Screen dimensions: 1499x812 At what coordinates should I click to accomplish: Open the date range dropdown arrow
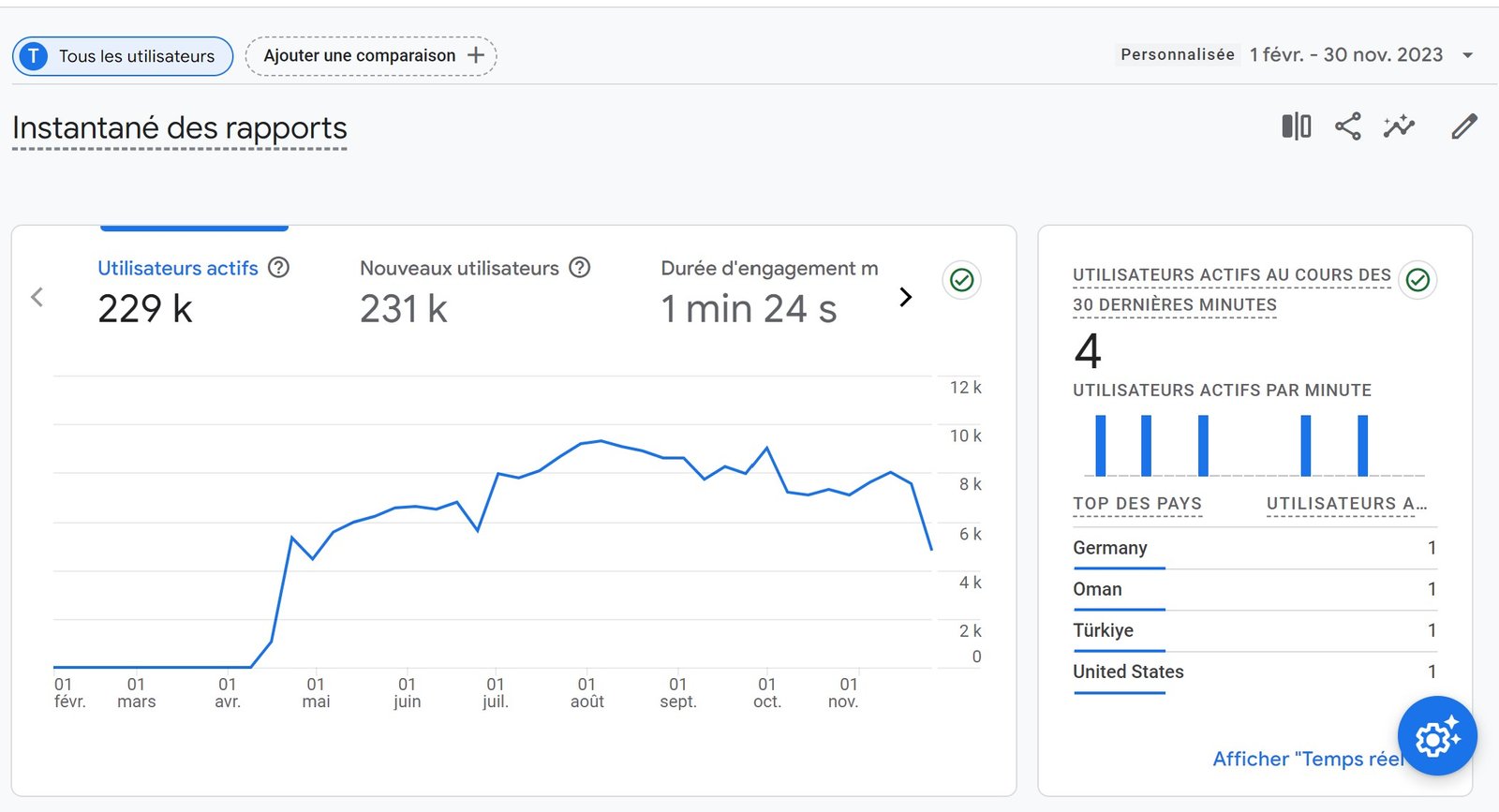1468,55
